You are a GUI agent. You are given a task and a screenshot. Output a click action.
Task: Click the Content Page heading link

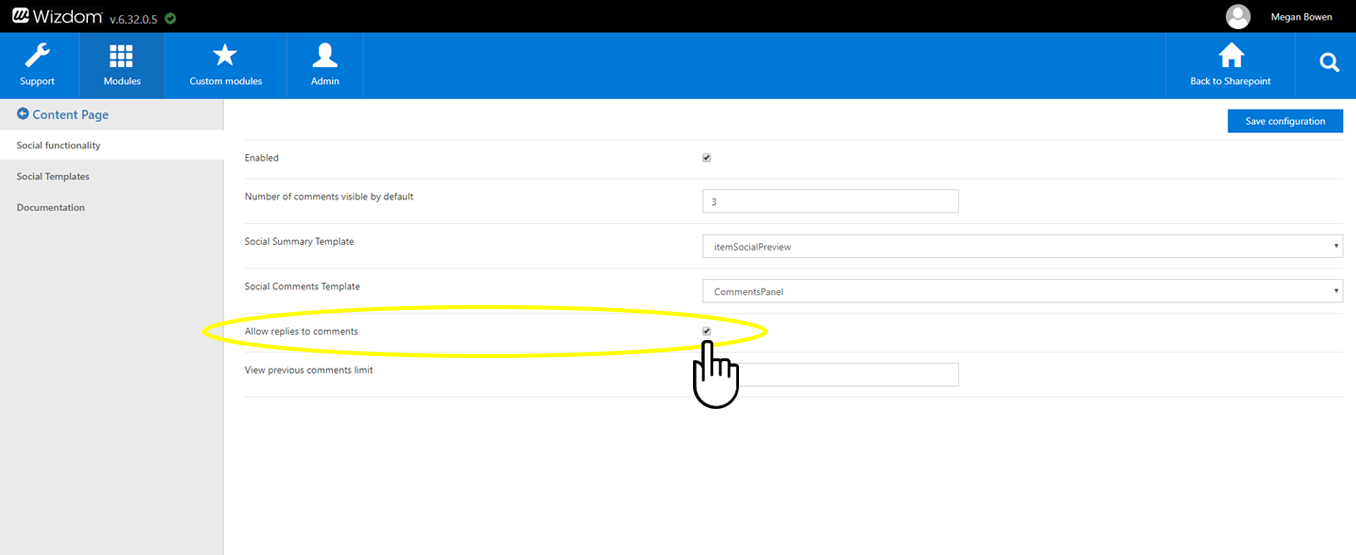coord(70,114)
